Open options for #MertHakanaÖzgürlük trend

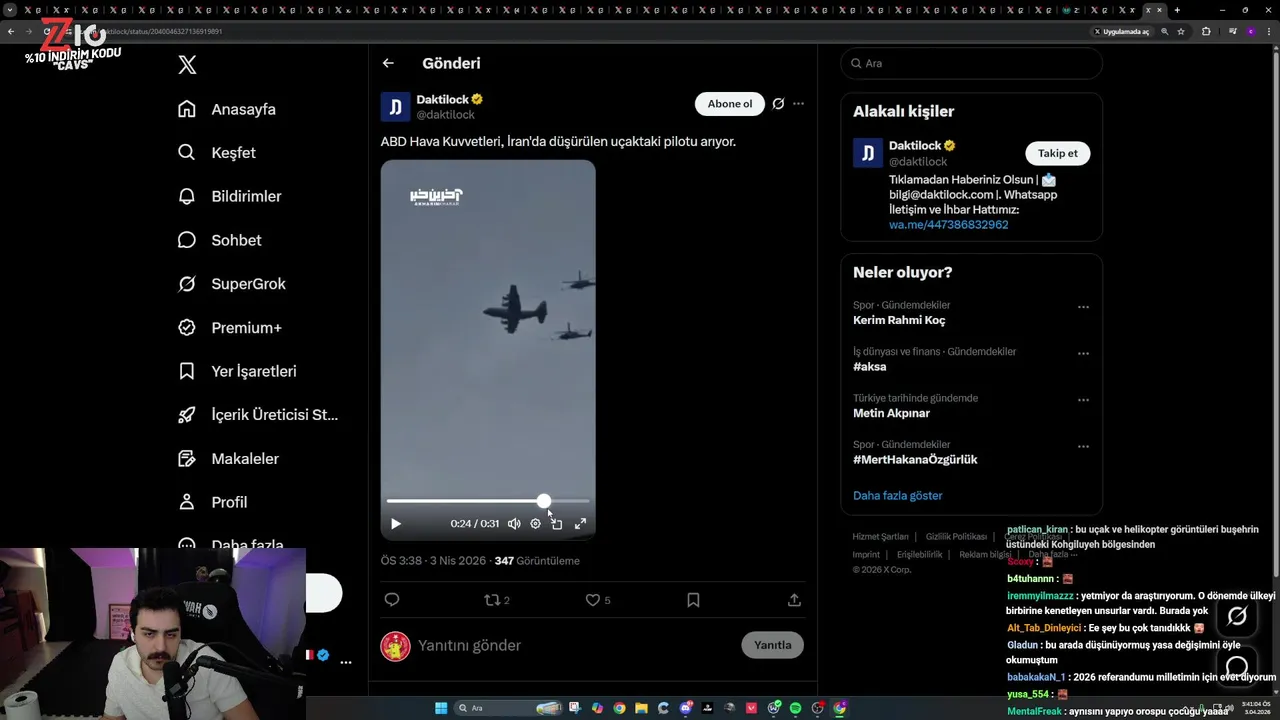point(1083,446)
